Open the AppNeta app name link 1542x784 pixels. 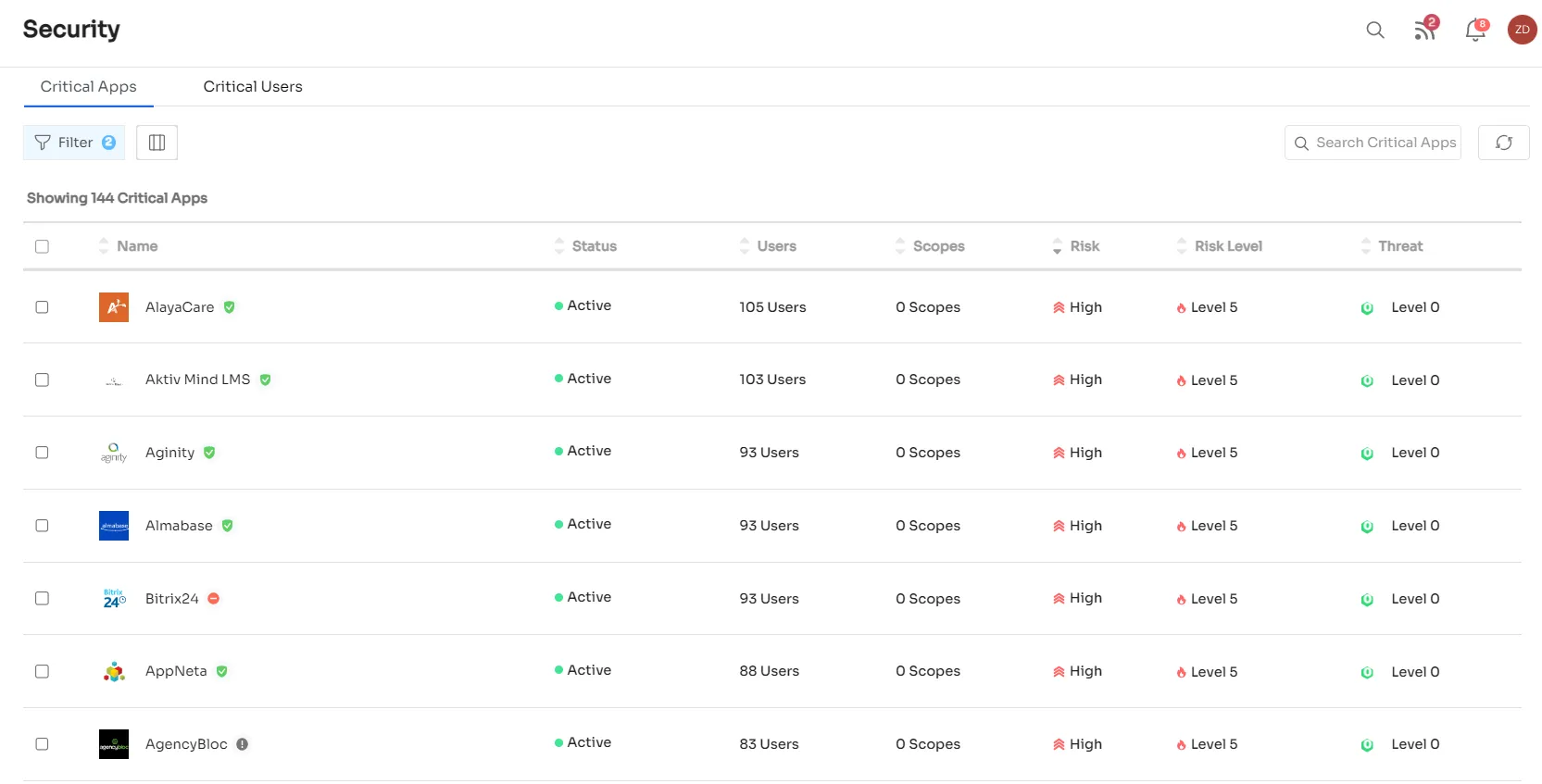(176, 671)
